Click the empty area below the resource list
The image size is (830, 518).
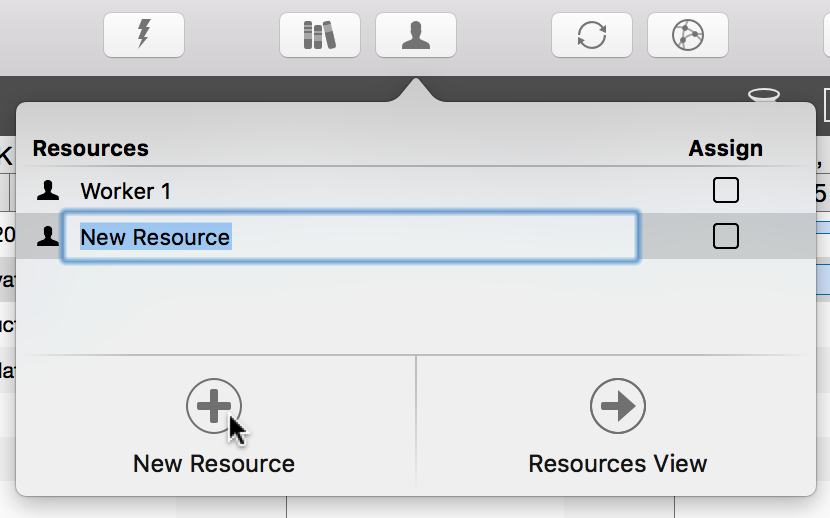pyautogui.click(x=400, y=305)
